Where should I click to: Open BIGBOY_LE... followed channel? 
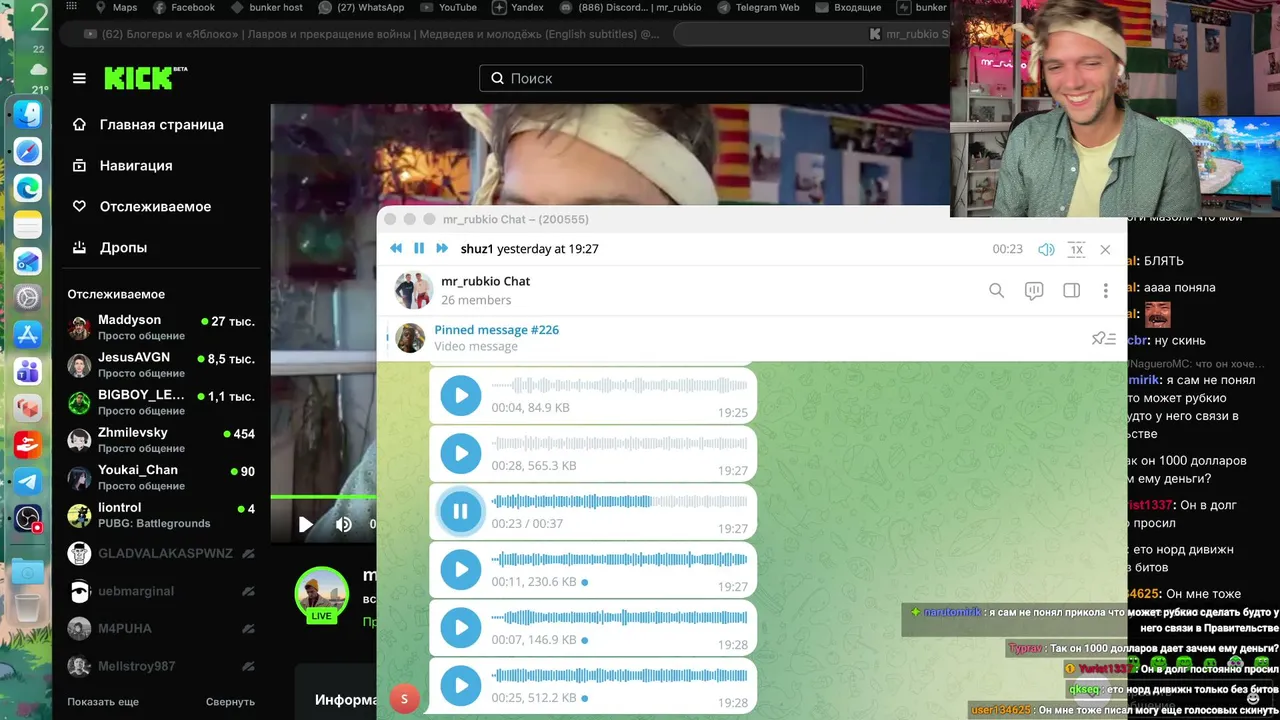point(161,402)
